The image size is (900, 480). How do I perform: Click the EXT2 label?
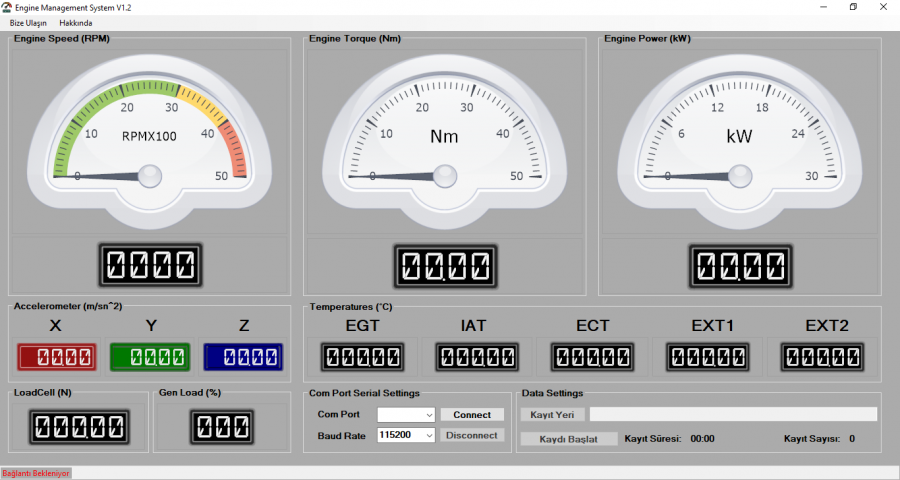tap(827, 326)
